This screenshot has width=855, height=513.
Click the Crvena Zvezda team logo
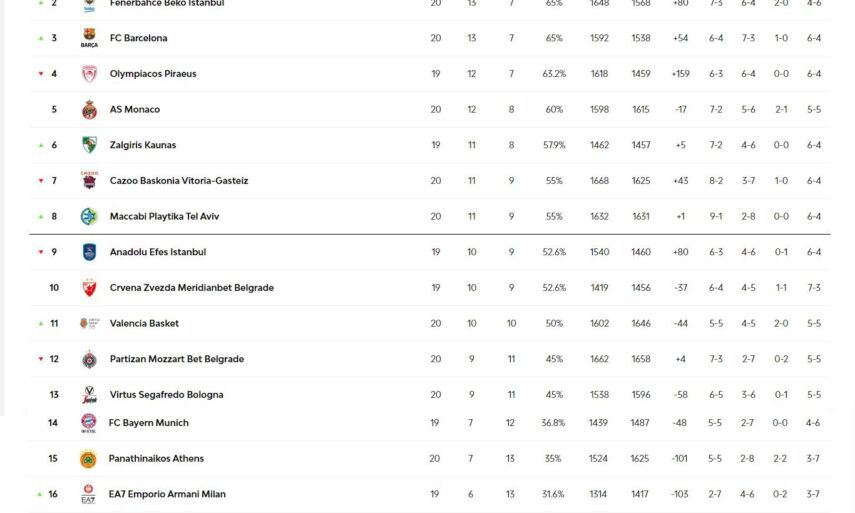pyautogui.click(x=89, y=288)
